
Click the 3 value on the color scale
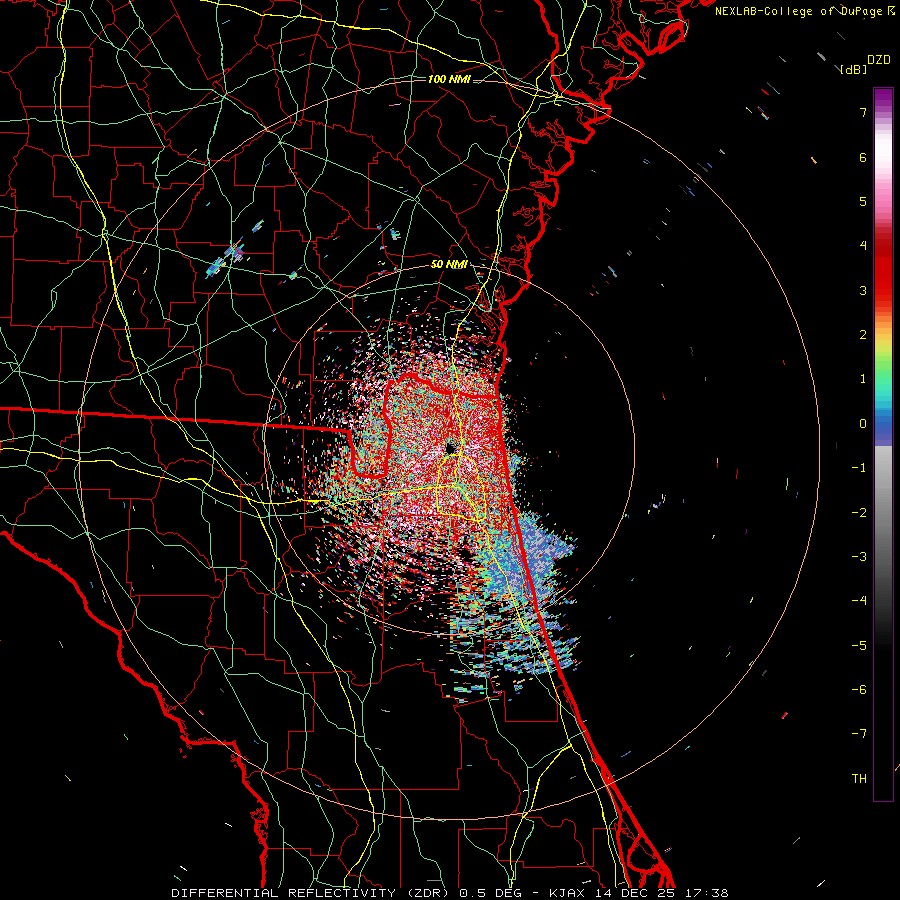pyautogui.click(x=863, y=290)
